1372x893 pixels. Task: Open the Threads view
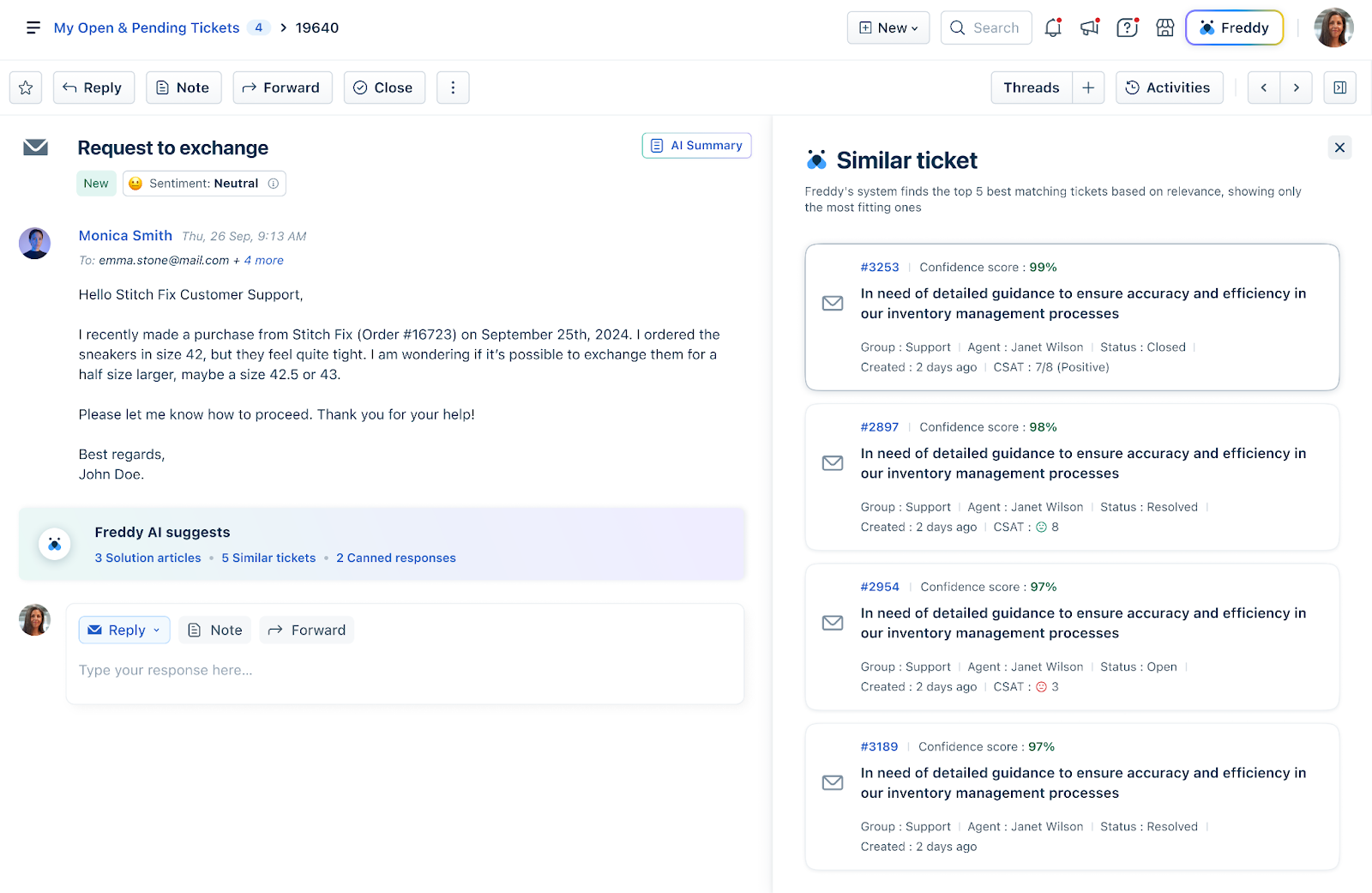coord(1032,87)
